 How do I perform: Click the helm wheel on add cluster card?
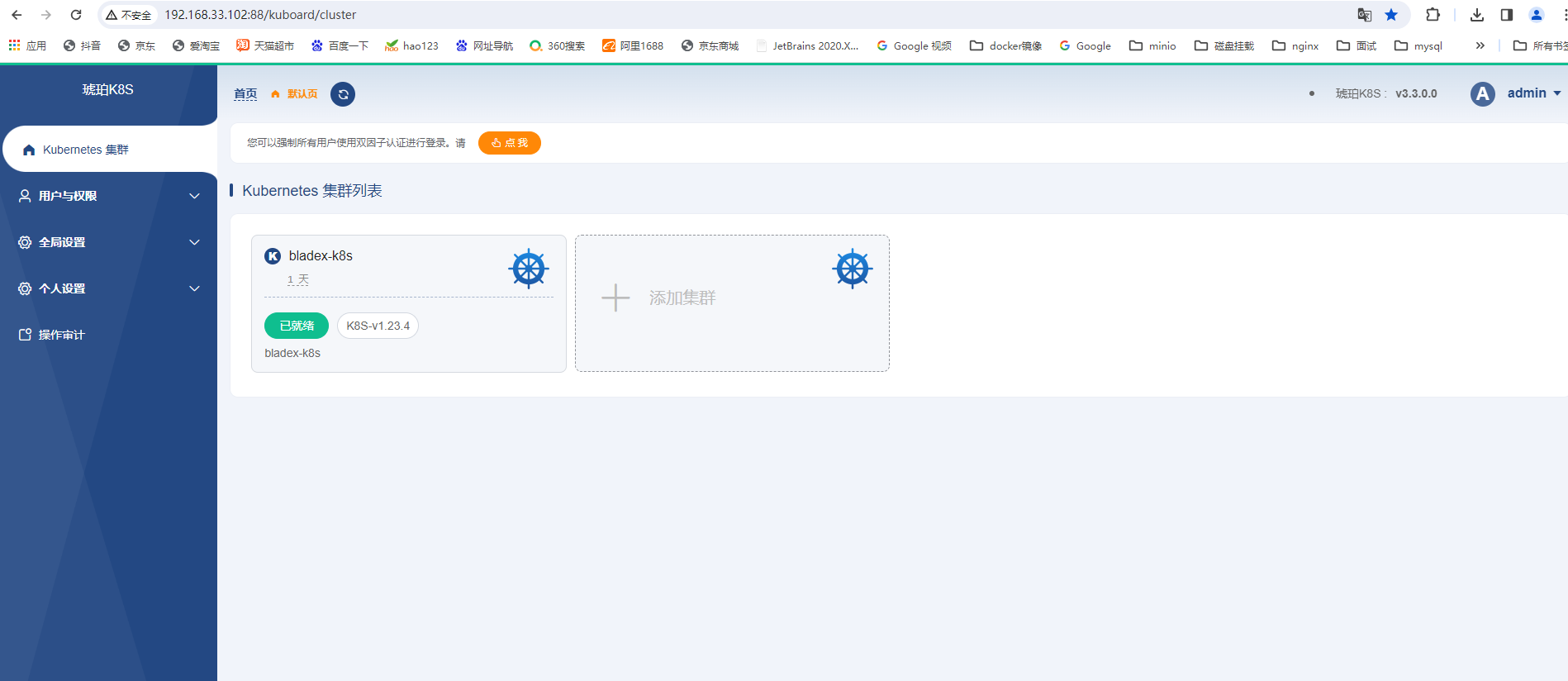click(853, 269)
